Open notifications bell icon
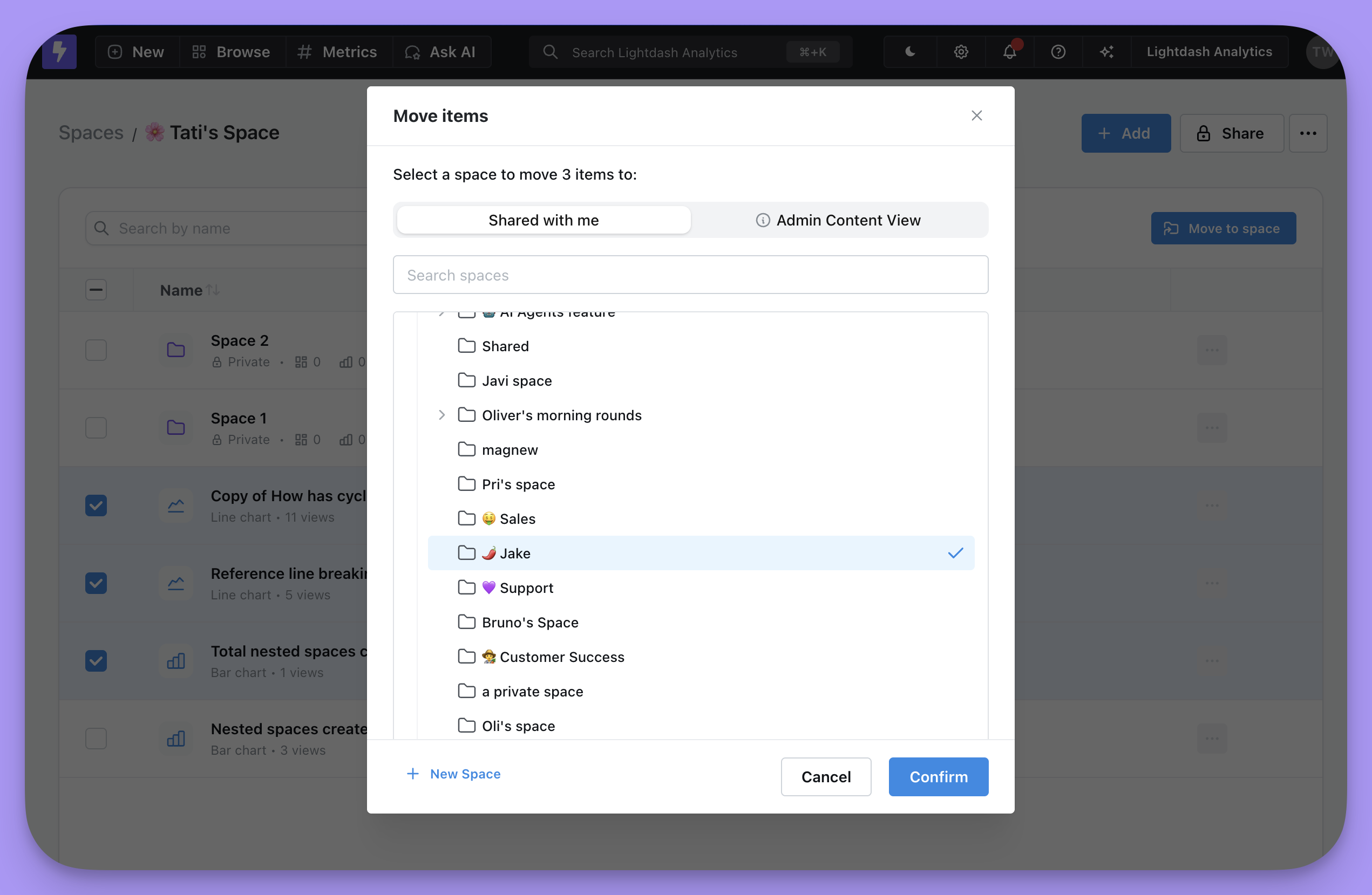1372x895 pixels. coord(1009,52)
